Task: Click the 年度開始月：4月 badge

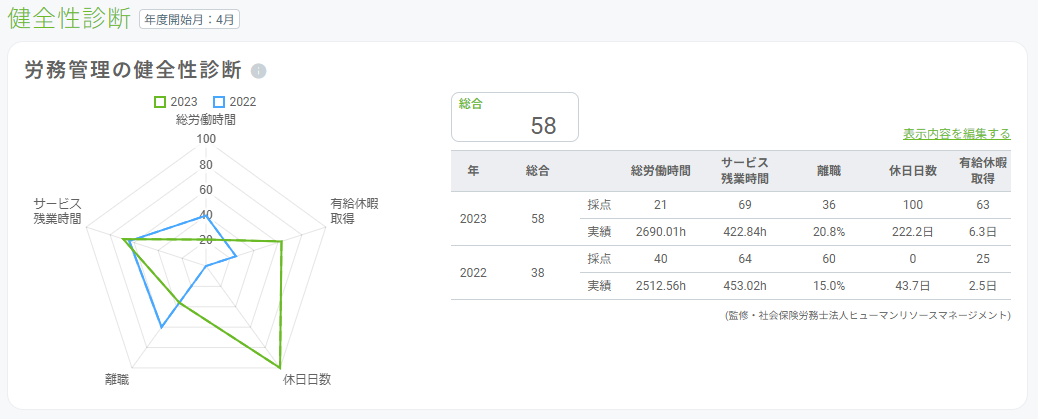Action: pyautogui.click(x=189, y=18)
